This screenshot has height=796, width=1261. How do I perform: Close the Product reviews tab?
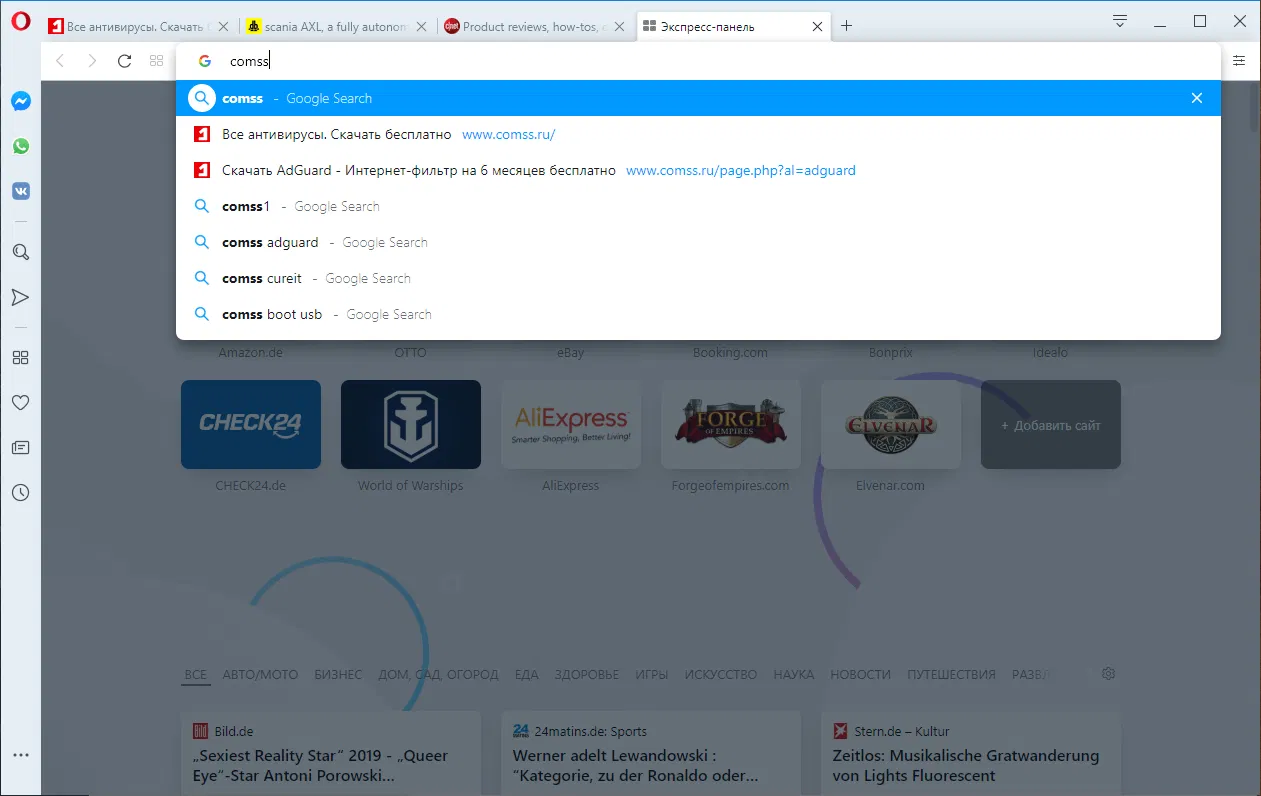pos(620,27)
